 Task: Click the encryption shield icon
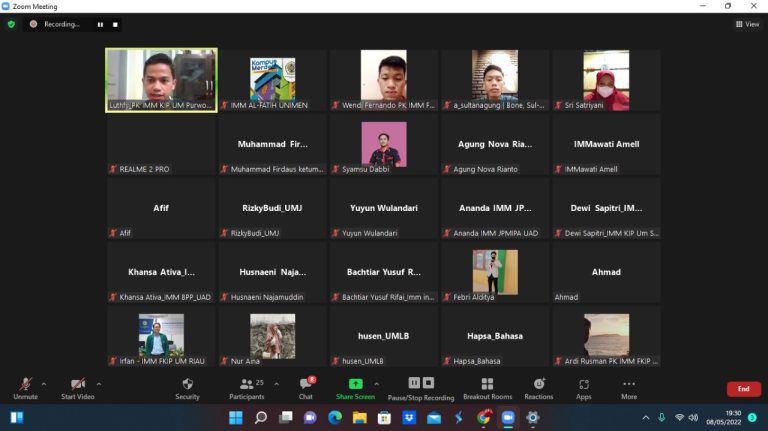[x=12, y=24]
